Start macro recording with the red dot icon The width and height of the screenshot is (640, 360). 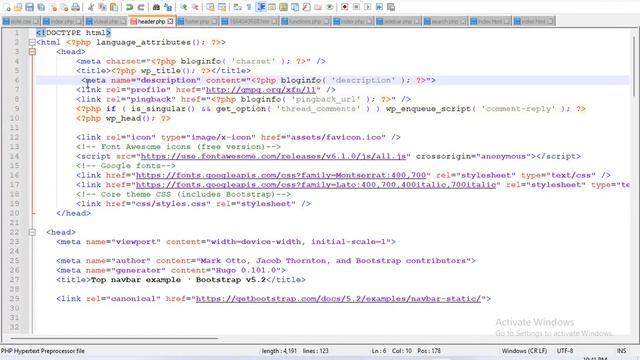tap(344, 7)
